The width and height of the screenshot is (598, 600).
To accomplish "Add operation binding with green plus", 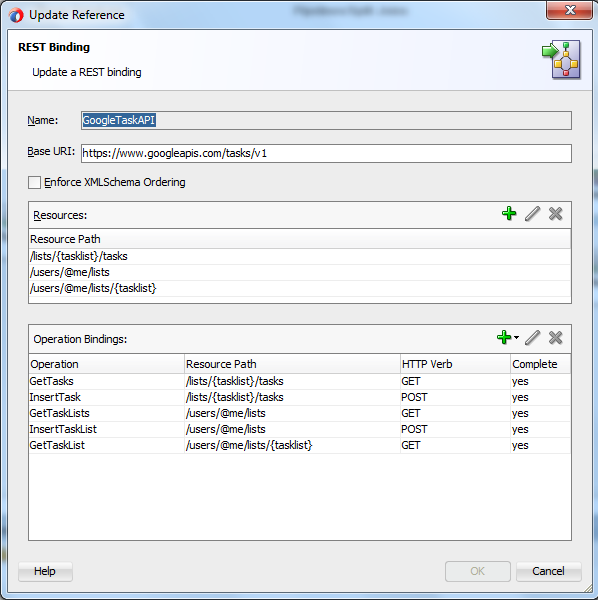I will (504, 338).
